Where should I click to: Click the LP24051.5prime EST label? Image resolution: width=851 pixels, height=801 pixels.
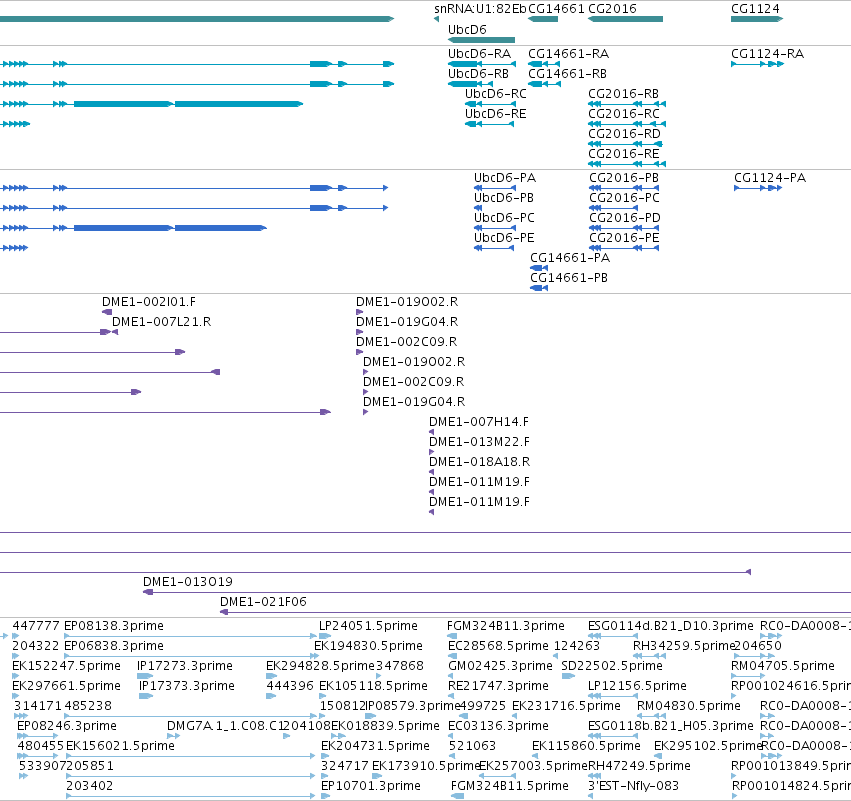tap(368, 626)
